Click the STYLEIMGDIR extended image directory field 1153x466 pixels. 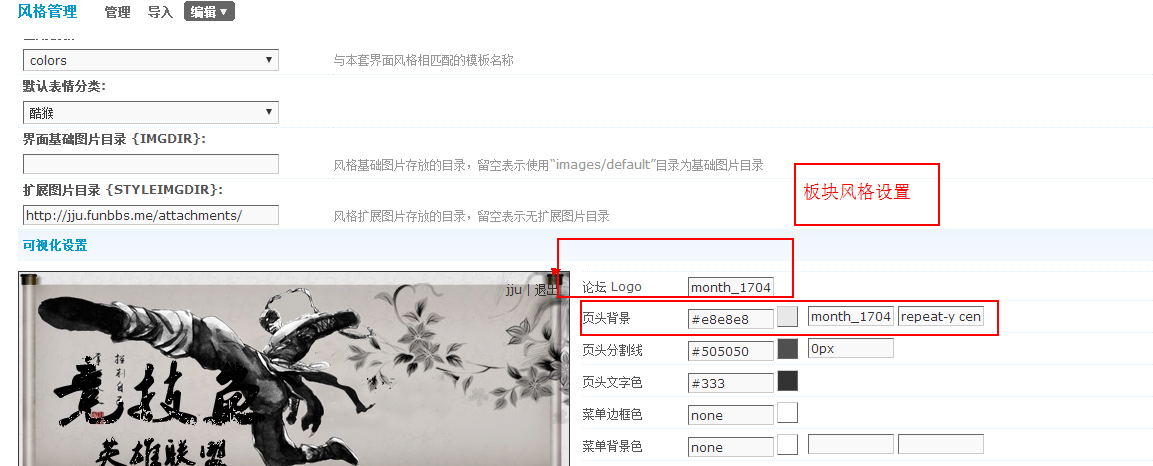(151, 215)
